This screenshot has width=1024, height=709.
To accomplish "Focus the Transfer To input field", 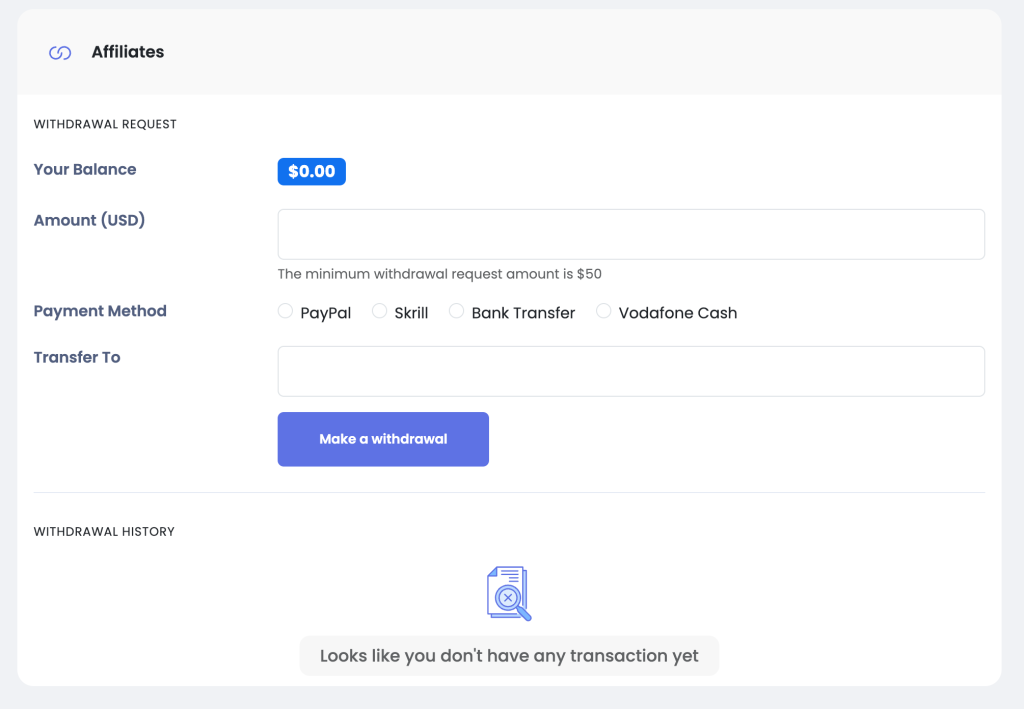I will click(x=631, y=371).
